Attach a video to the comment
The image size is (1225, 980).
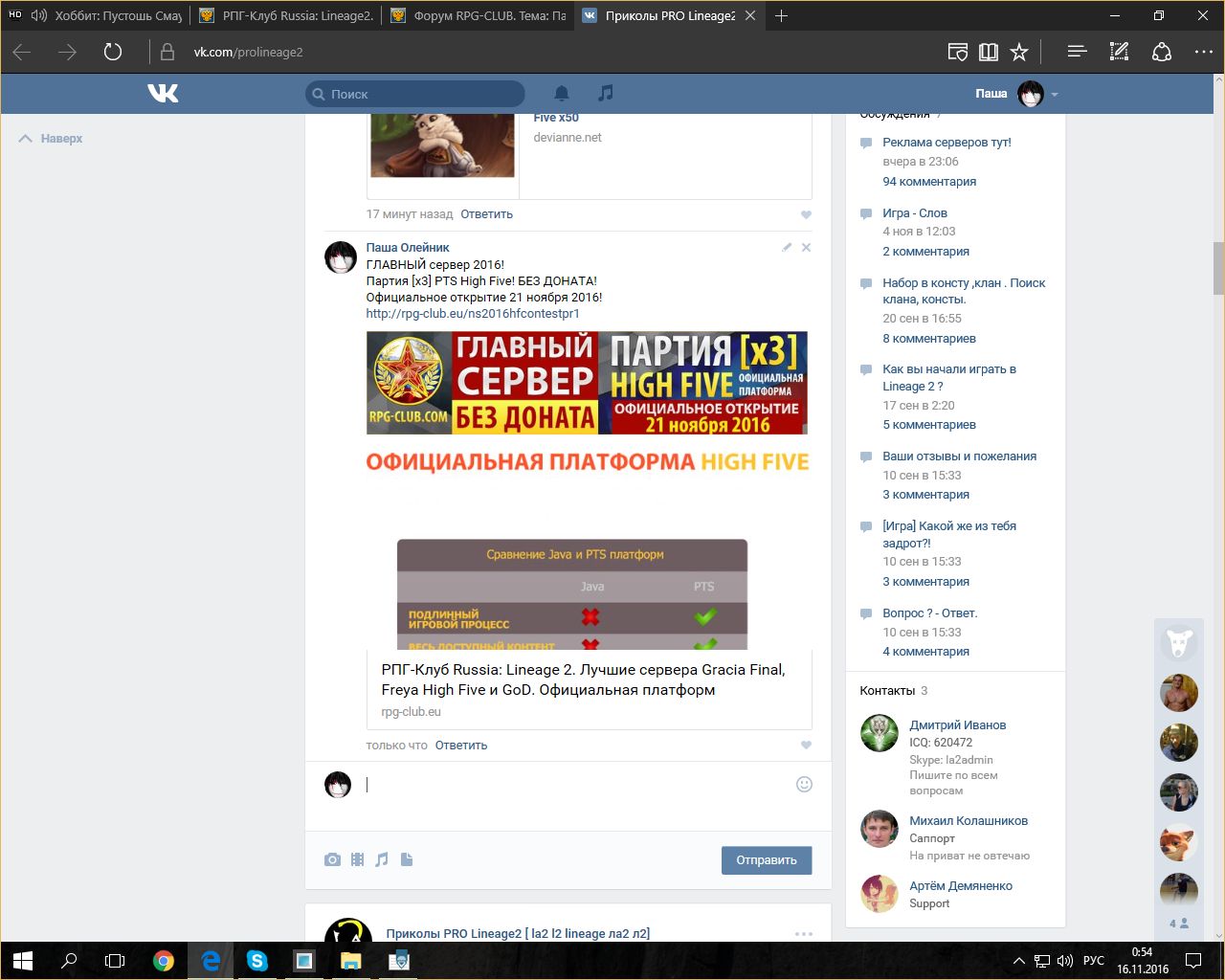[357, 859]
